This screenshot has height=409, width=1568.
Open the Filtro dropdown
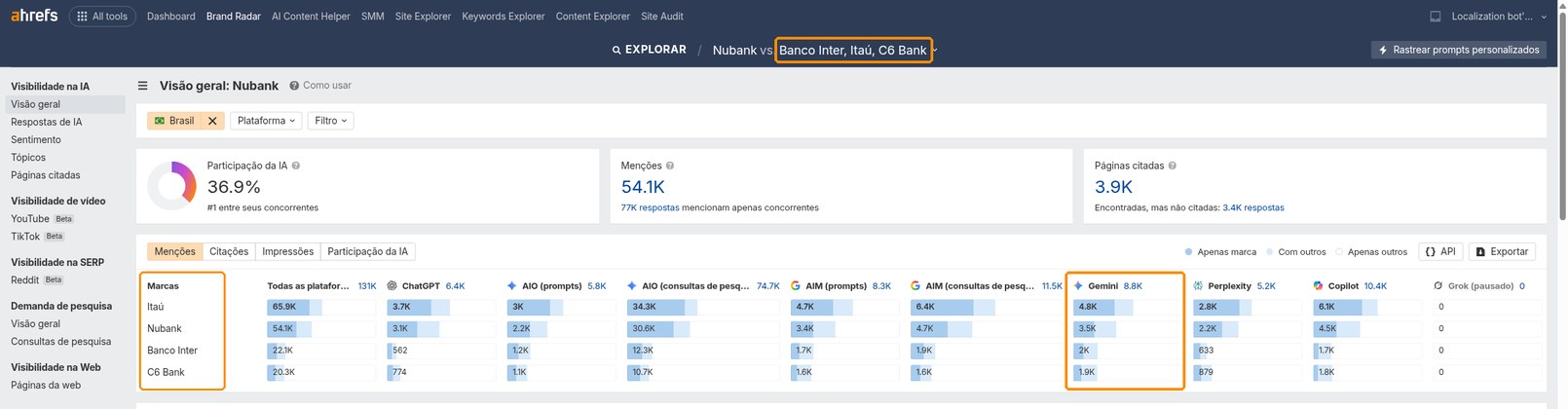point(331,121)
